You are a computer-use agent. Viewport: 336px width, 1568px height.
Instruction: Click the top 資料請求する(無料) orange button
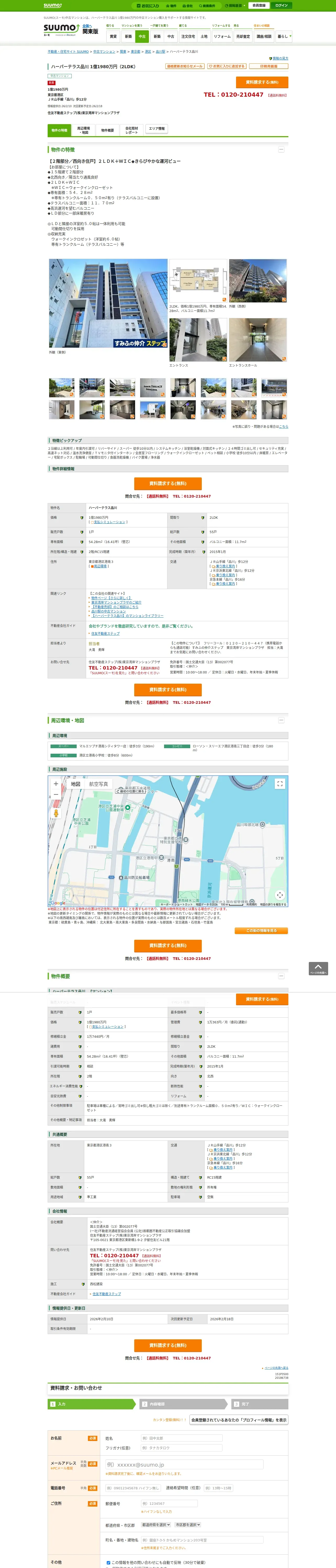click(x=262, y=82)
